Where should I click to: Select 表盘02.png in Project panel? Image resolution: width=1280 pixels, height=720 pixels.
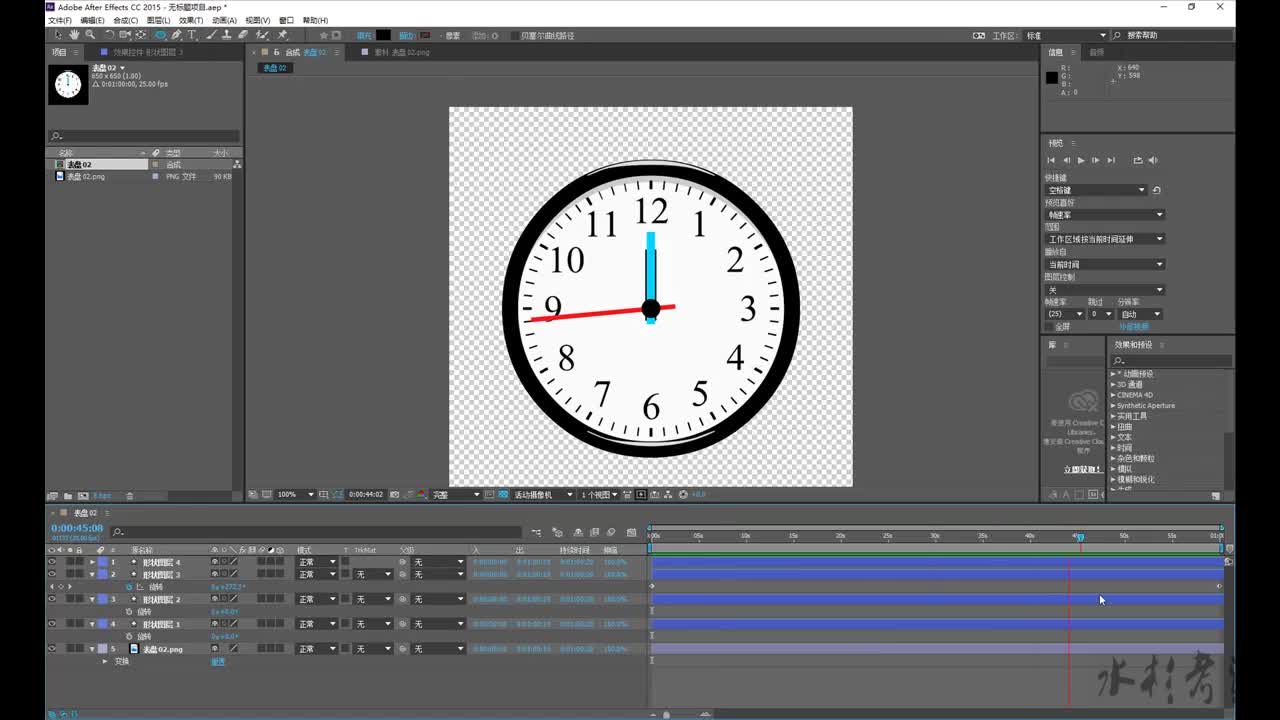(85, 176)
